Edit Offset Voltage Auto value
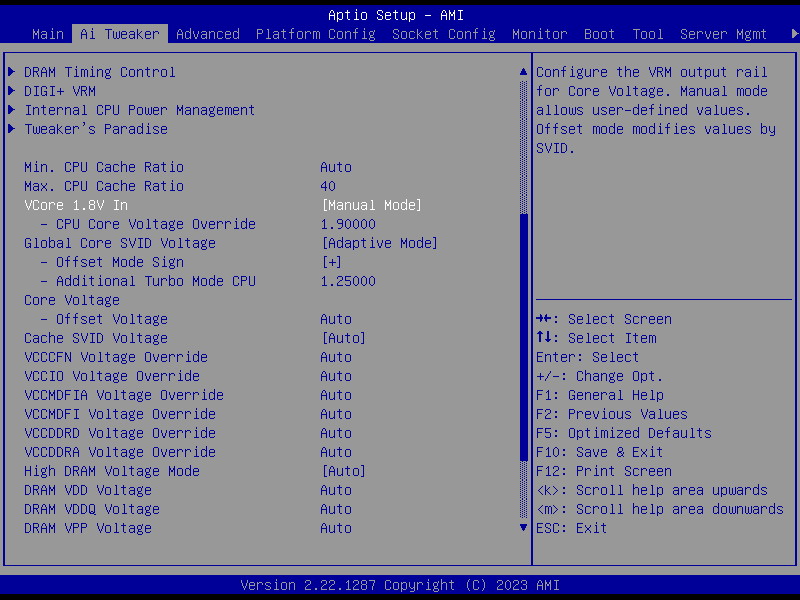This screenshot has width=800, height=600. (x=336, y=319)
